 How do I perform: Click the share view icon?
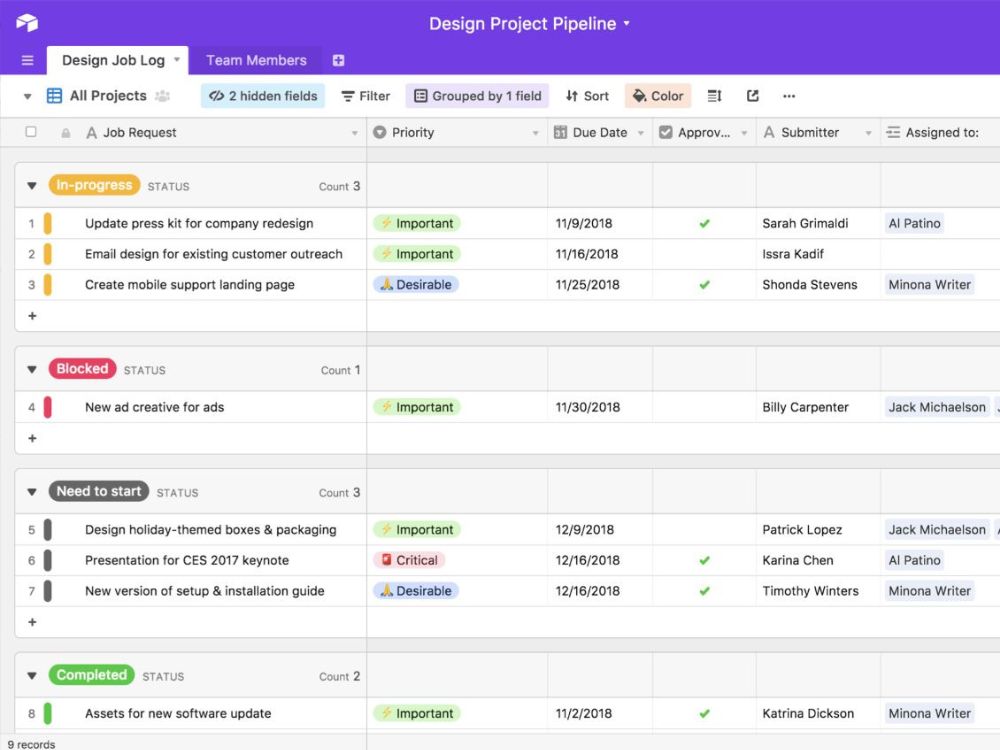pos(753,96)
